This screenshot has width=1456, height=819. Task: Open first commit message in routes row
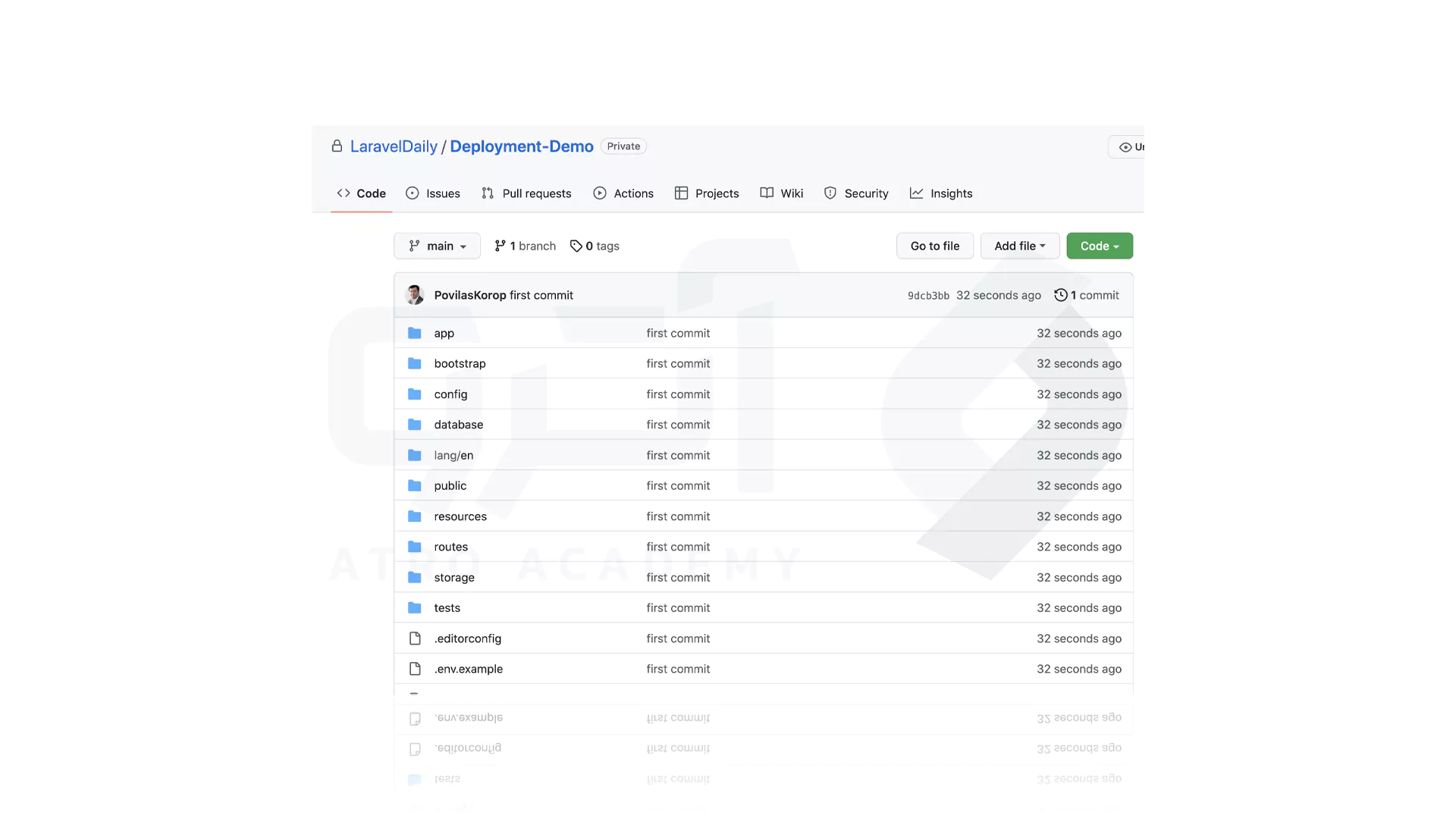tap(678, 547)
